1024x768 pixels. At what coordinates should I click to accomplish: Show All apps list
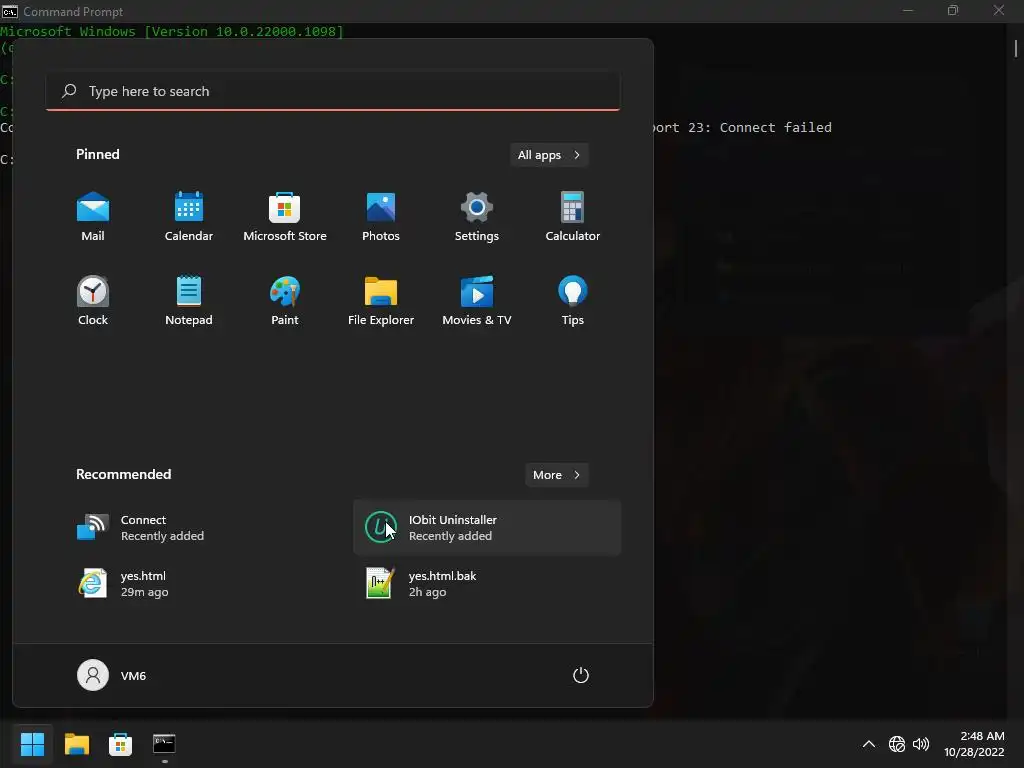pyautogui.click(x=549, y=155)
